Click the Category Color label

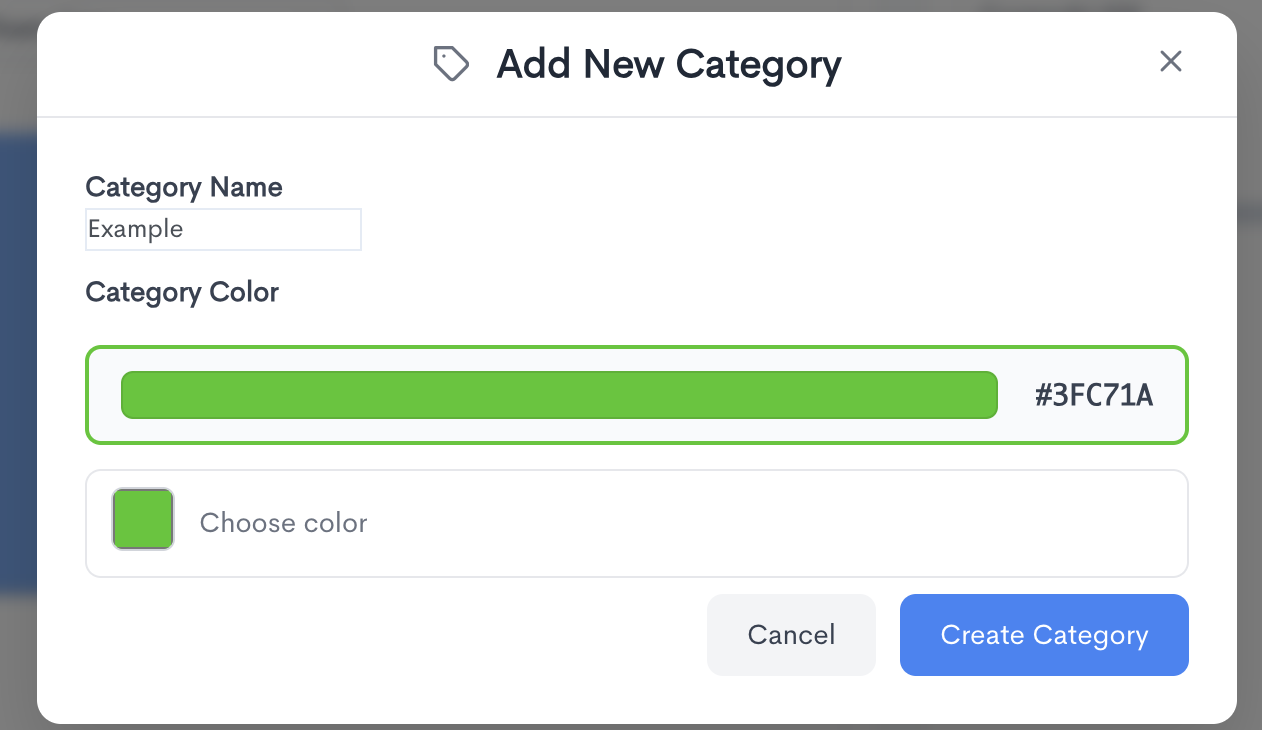tap(182, 292)
